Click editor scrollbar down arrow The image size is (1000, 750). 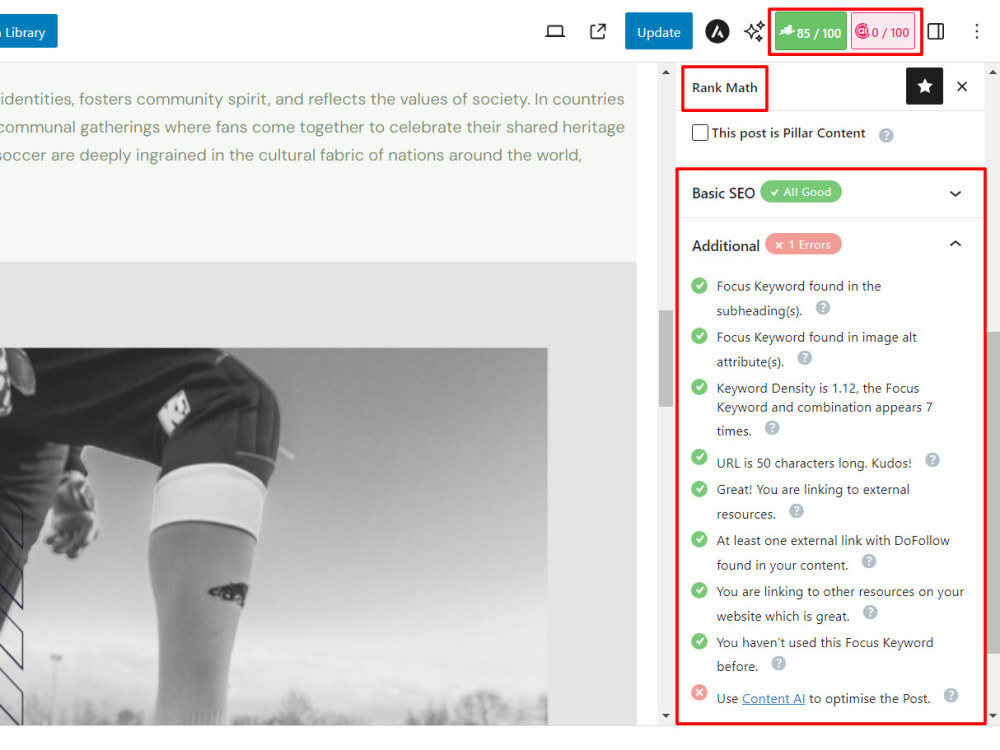665,716
